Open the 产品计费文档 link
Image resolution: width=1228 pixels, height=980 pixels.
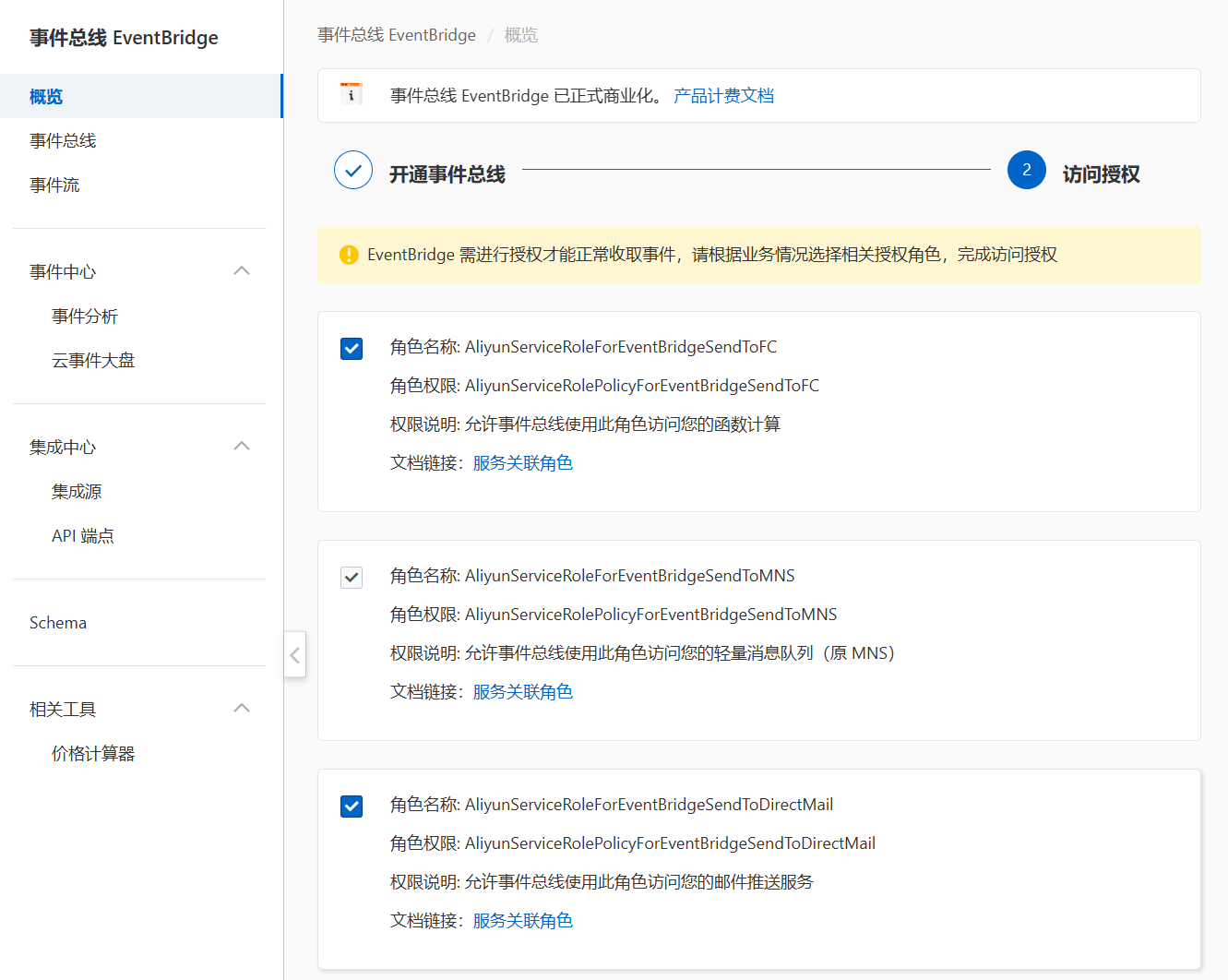coord(723,96)
